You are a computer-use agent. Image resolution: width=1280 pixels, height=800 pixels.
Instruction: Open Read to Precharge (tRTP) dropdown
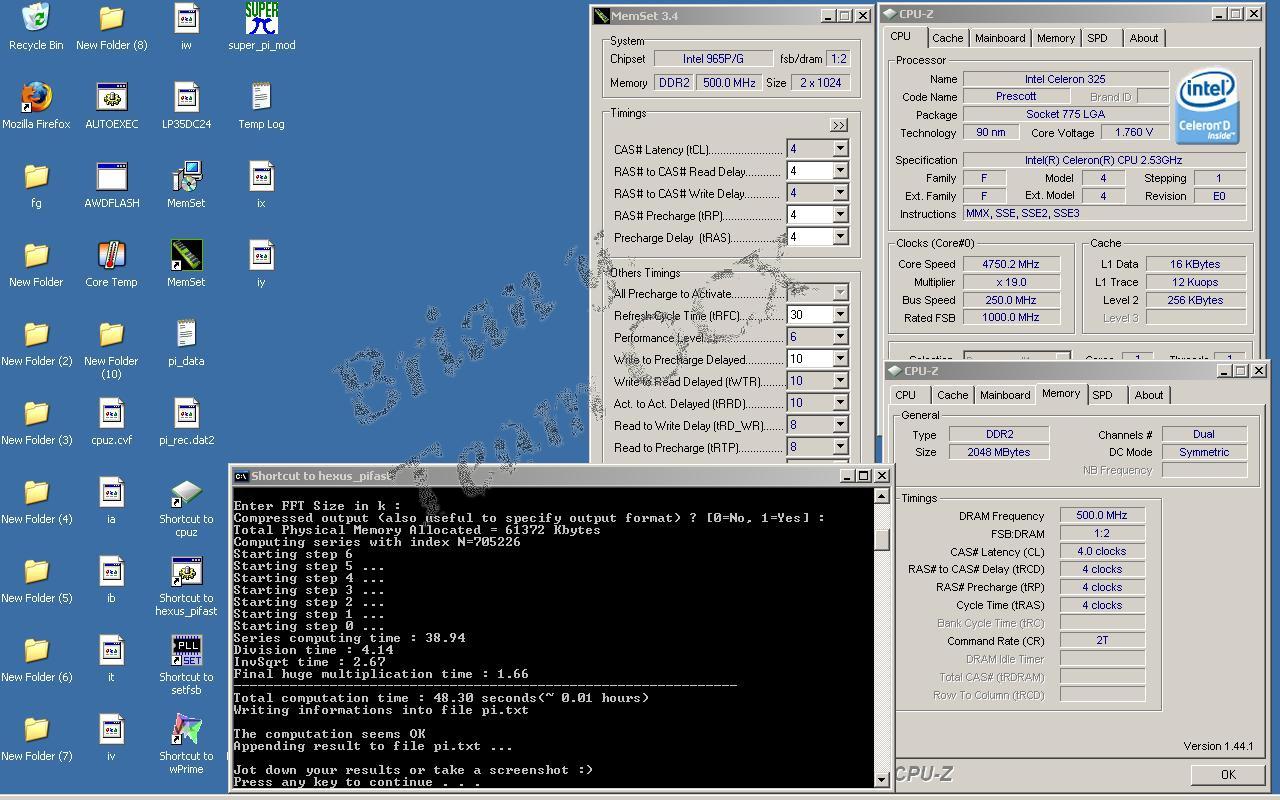tap(840, 447)
